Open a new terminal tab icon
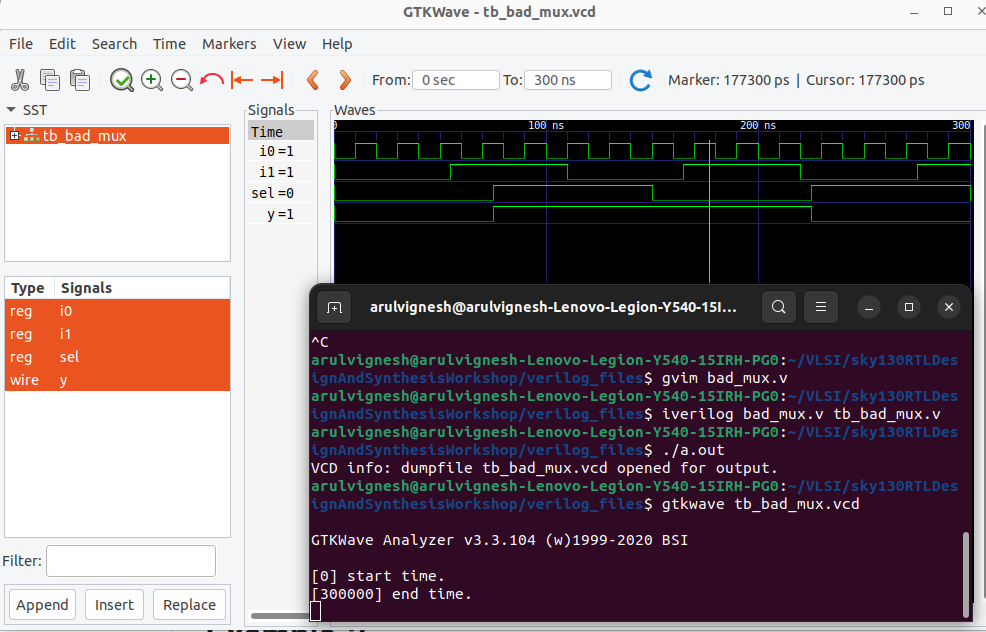 point(334,307)
